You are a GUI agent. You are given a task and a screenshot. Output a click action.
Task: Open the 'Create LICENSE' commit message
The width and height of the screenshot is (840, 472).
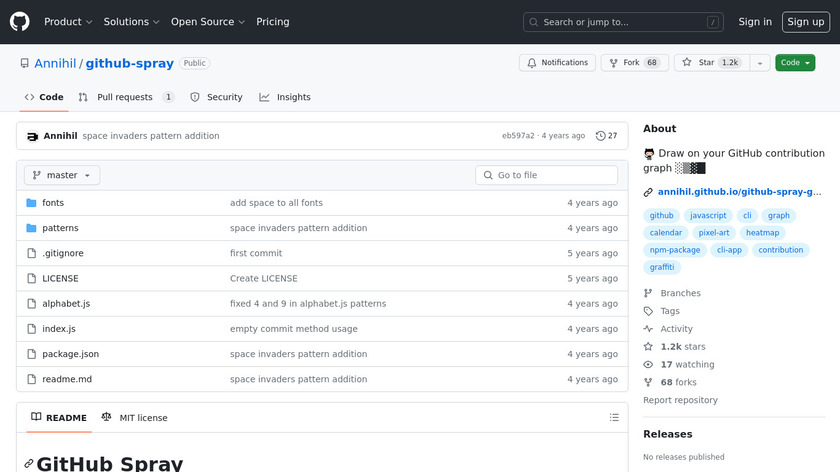[264, 278]
